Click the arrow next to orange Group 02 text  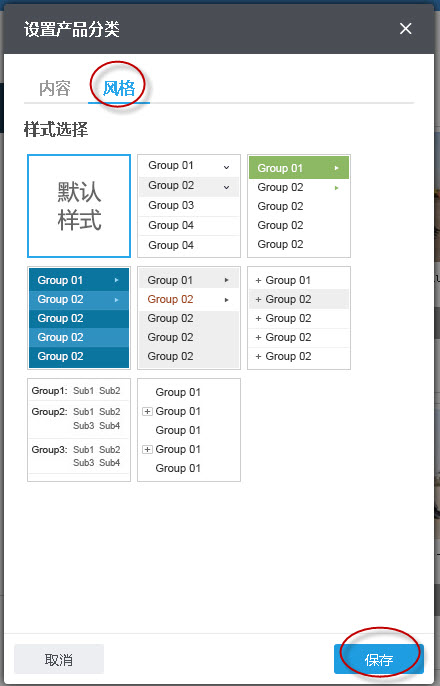coord(227,300)
